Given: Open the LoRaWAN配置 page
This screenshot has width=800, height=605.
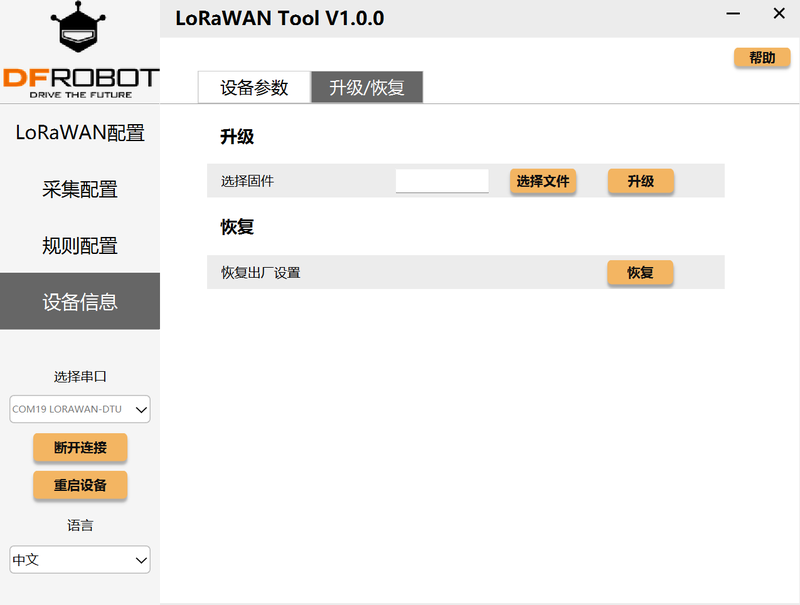Looking at the screenshot, I should [x=80, y=133].
